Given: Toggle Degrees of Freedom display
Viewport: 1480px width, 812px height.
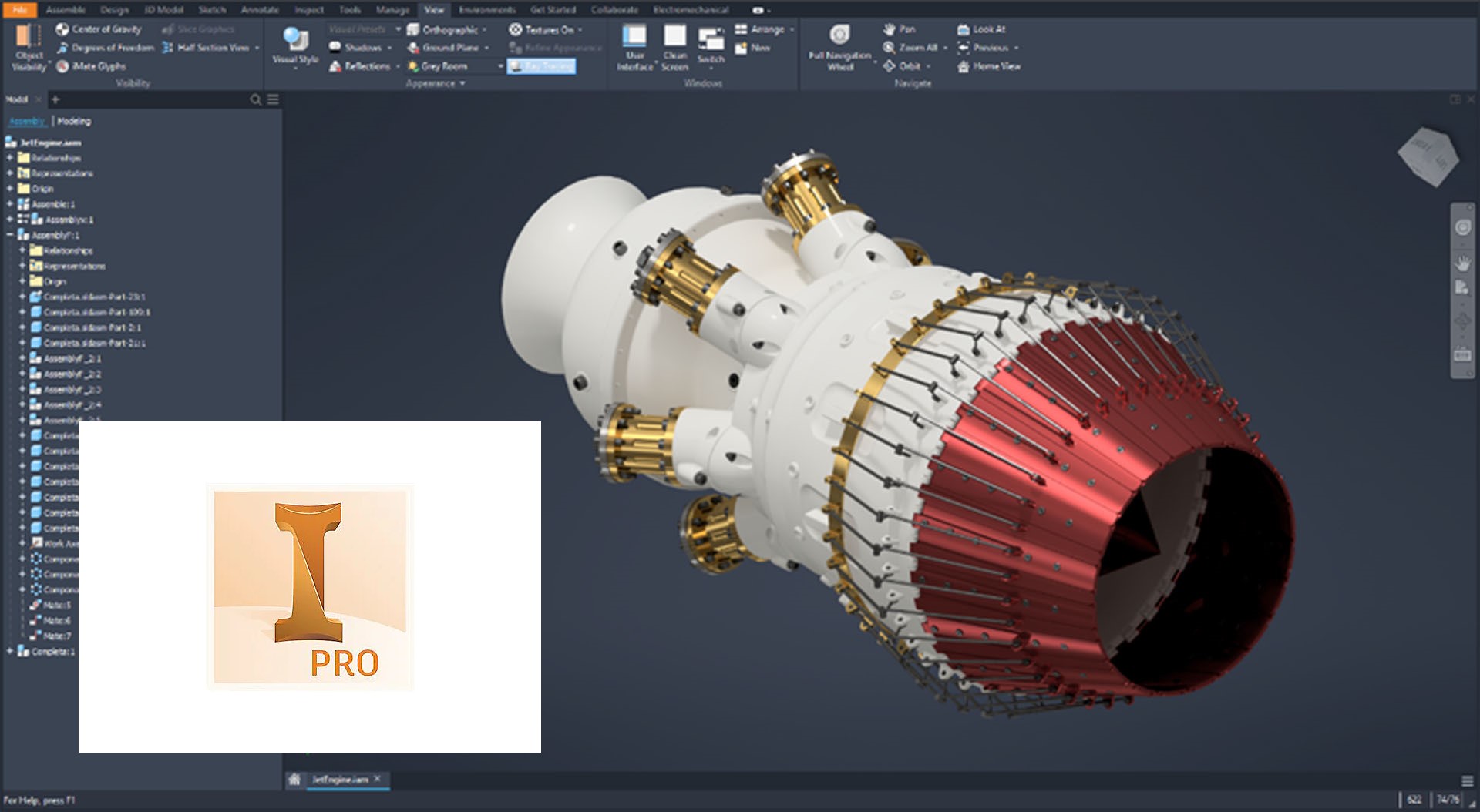Looking at the screenshot, I should pyautogui.click(x=62, y=48).
